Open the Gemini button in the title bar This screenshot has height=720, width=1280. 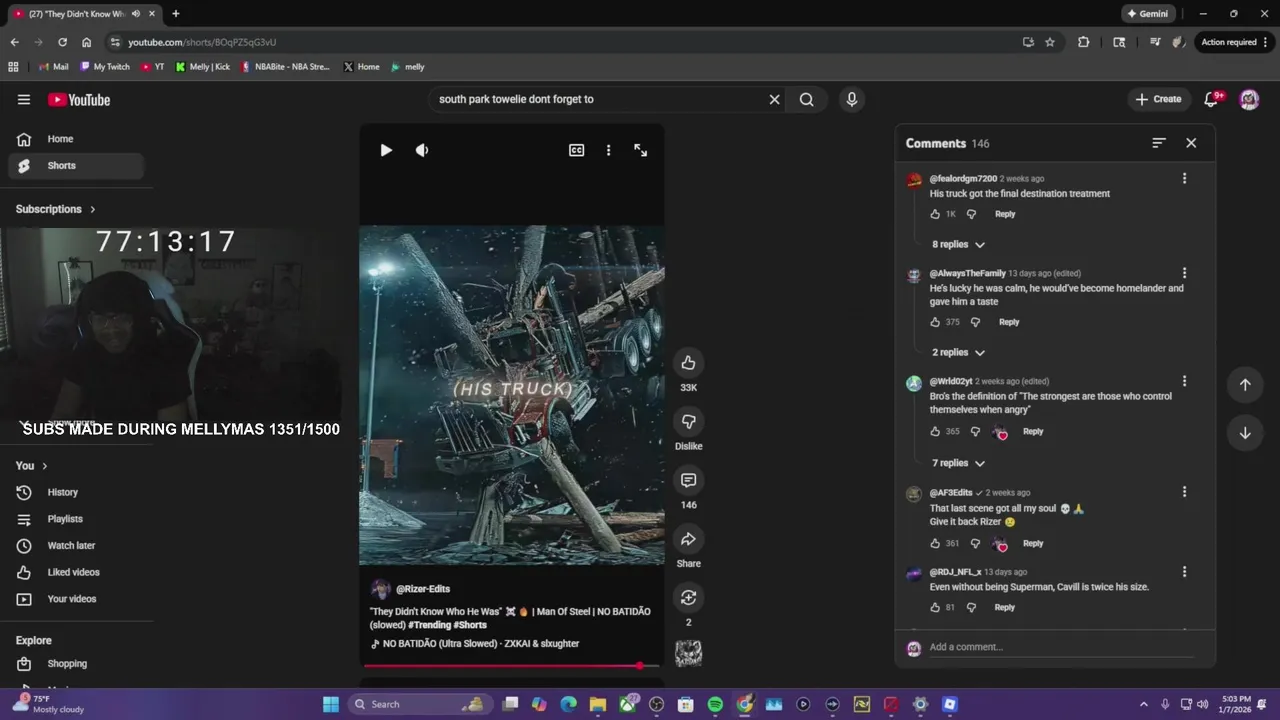pyautogui.click(x=1147, y=14)
